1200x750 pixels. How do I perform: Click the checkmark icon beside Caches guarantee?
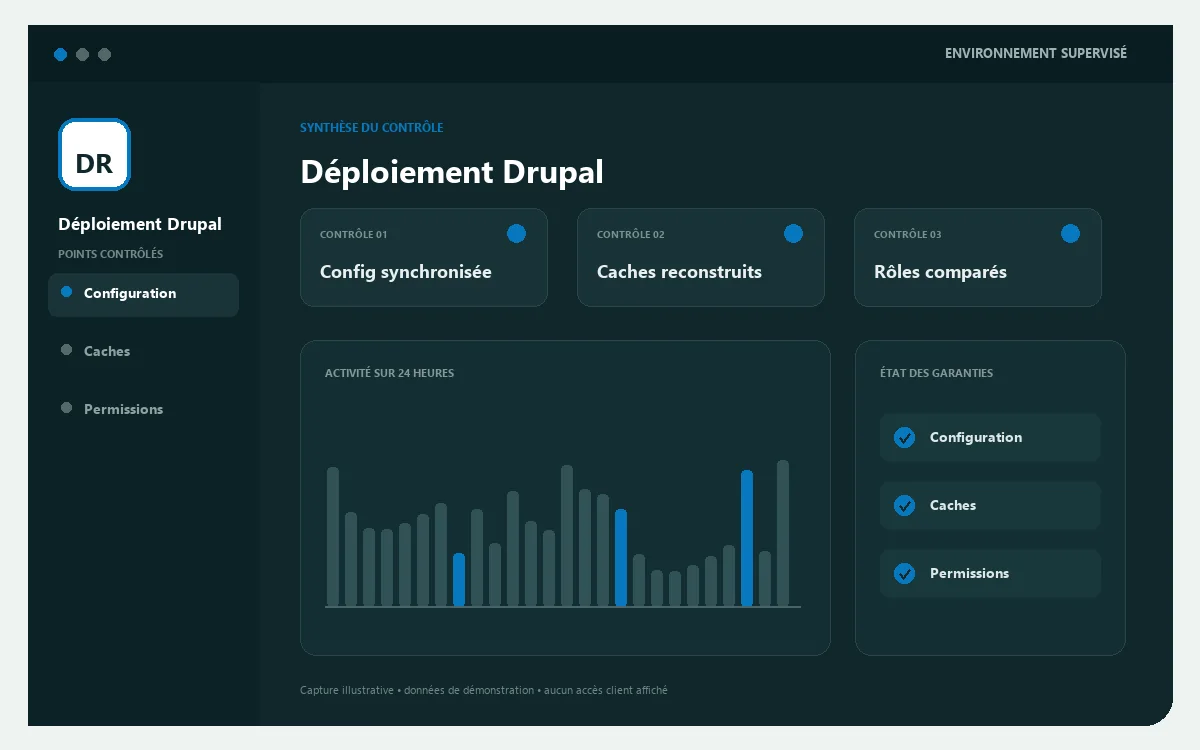[x=904, y=506]
